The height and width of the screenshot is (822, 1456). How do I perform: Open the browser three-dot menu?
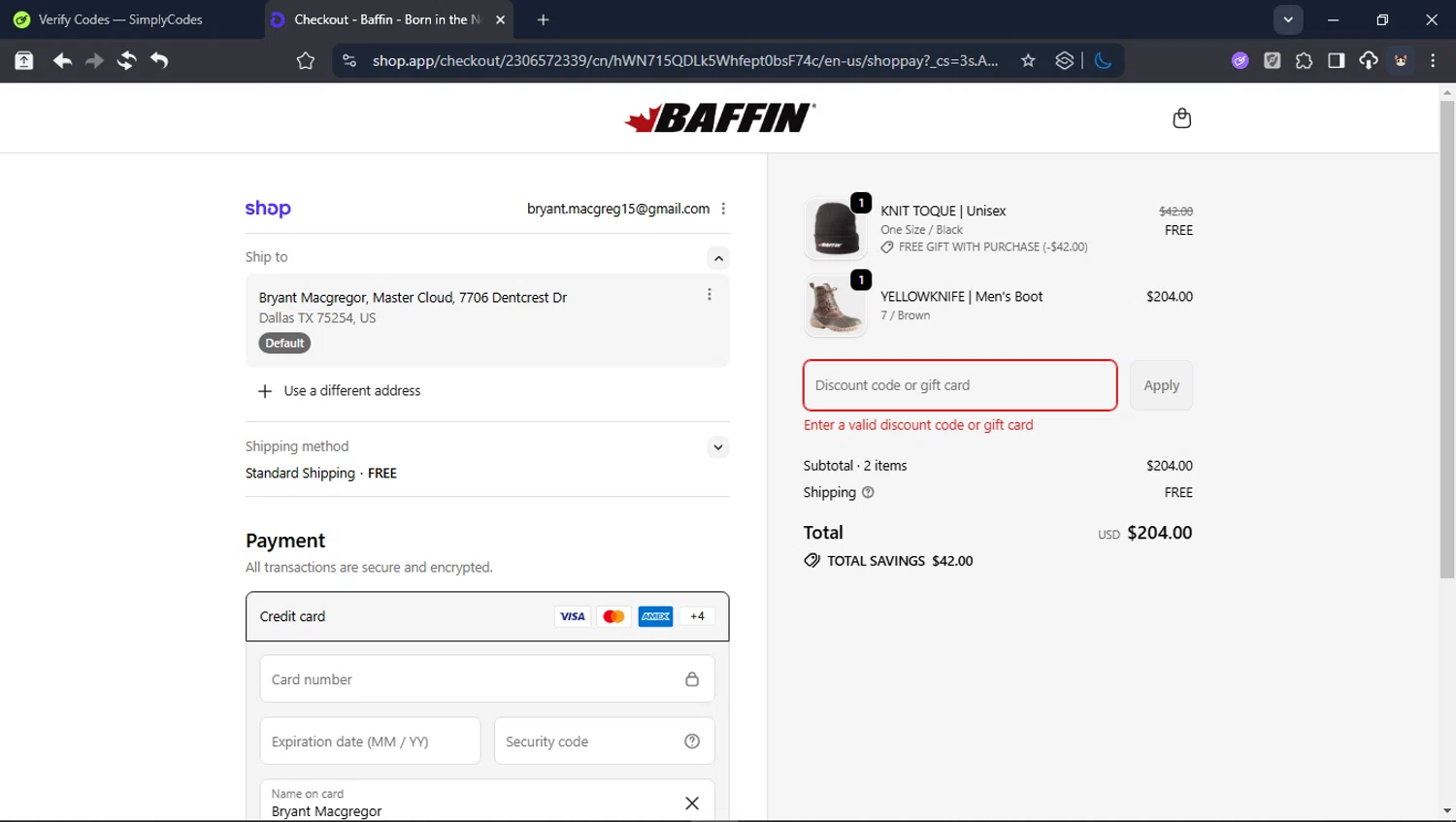click(x=1433, y=61)
